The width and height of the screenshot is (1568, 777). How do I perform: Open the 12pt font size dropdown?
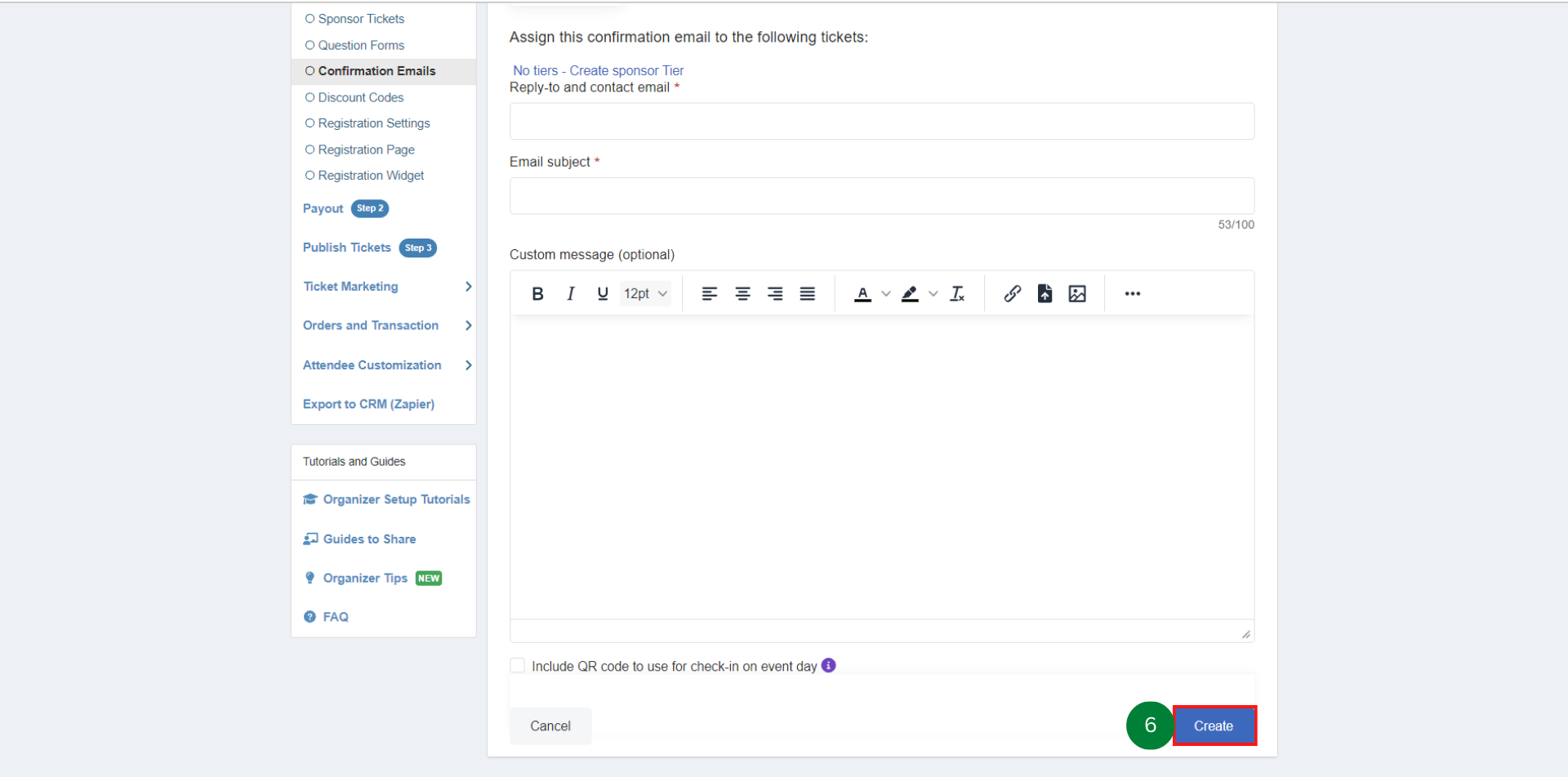click(645, 293)
